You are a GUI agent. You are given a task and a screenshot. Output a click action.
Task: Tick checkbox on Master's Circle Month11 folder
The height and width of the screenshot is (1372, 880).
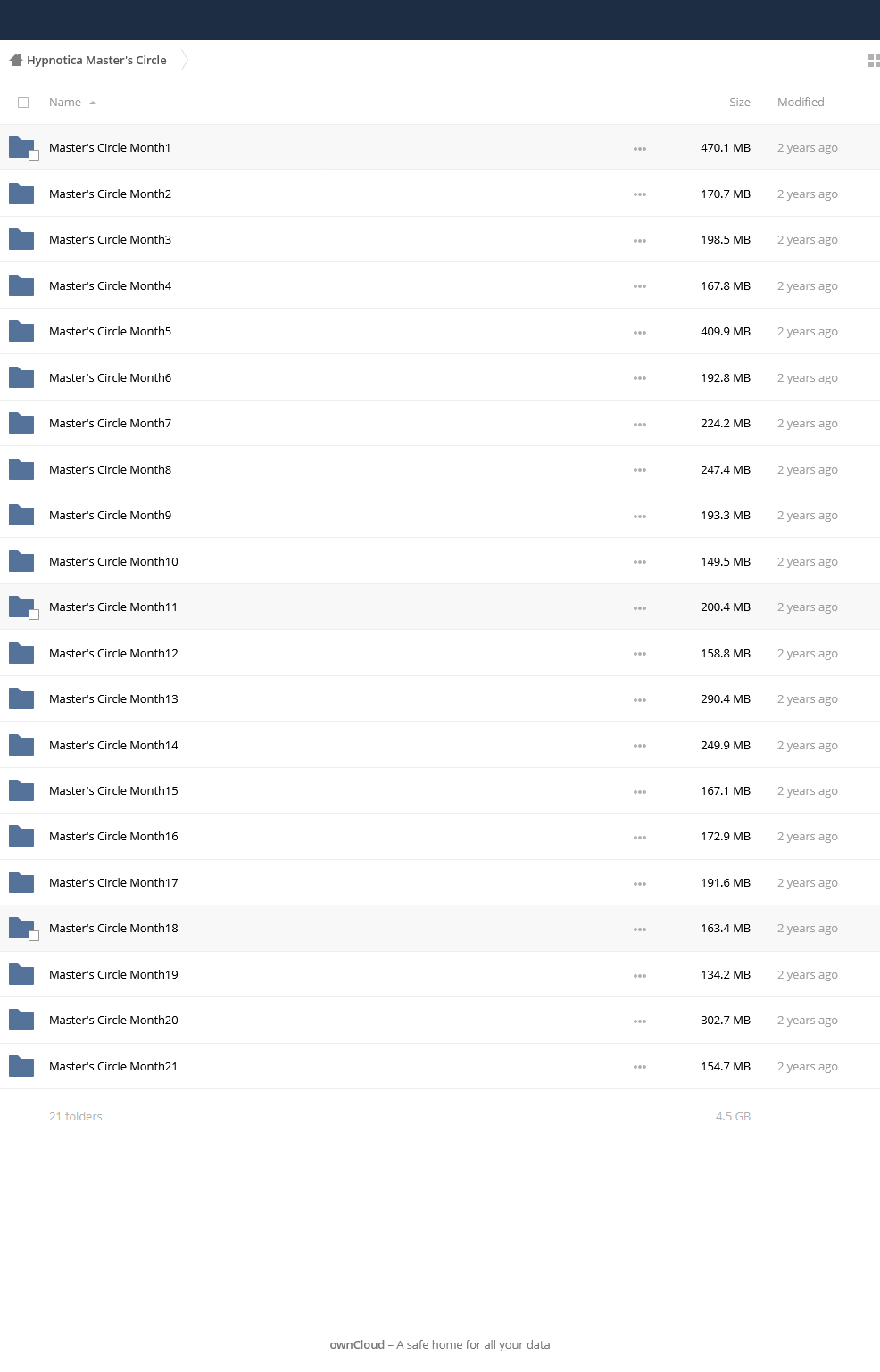click(34, 615)
